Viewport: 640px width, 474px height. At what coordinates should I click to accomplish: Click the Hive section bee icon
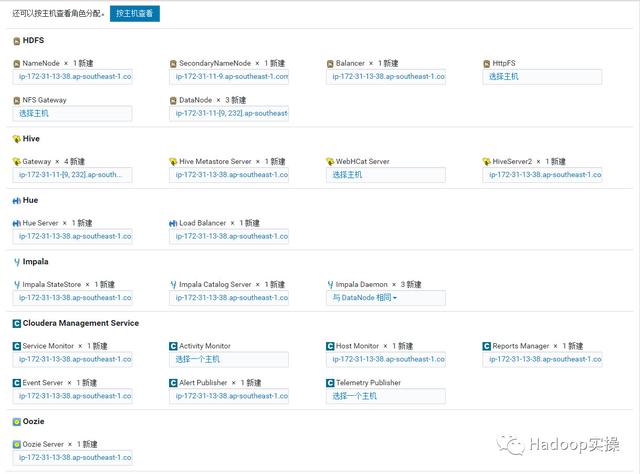tap(17, 139)
